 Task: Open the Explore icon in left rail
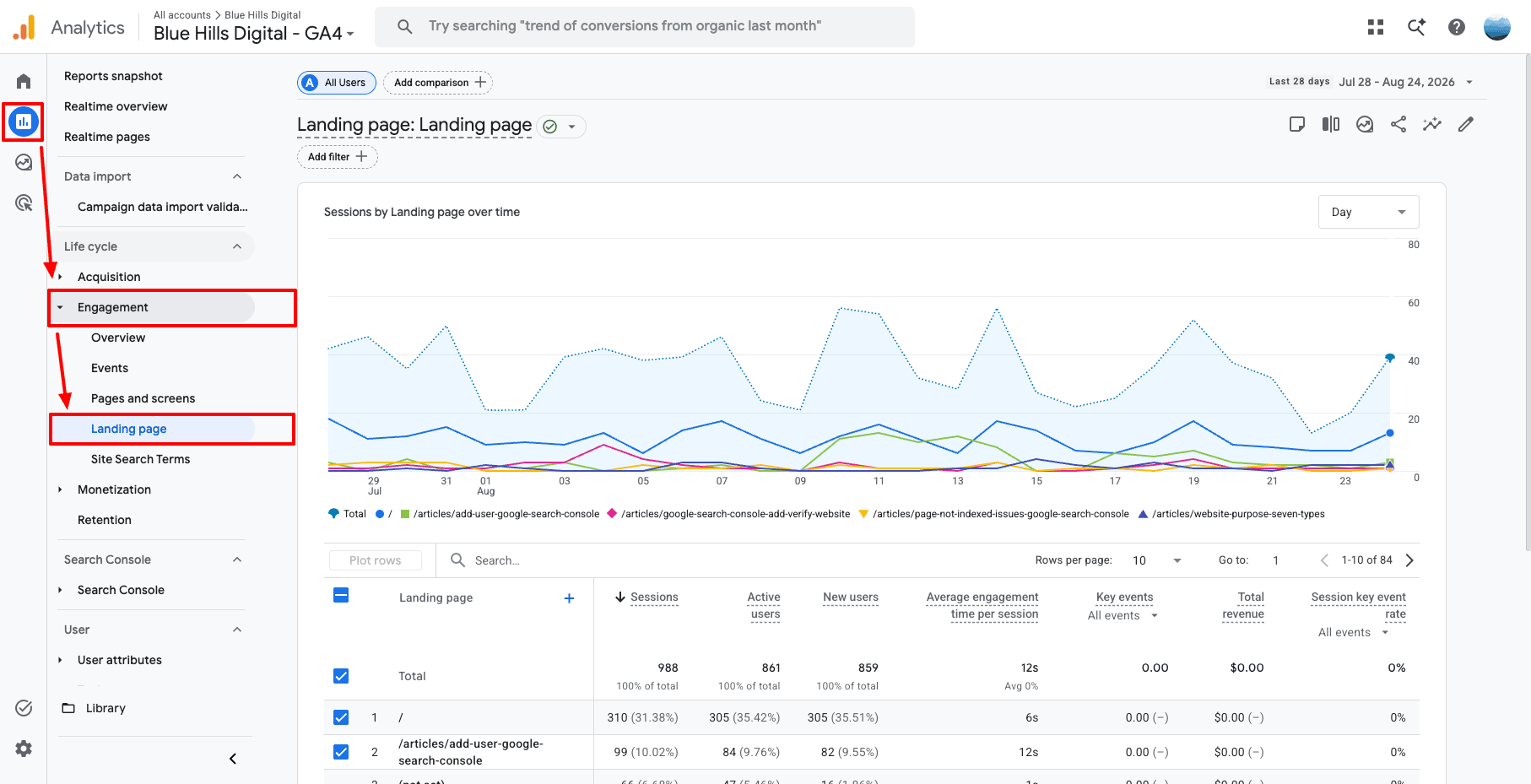click(24, 162)
